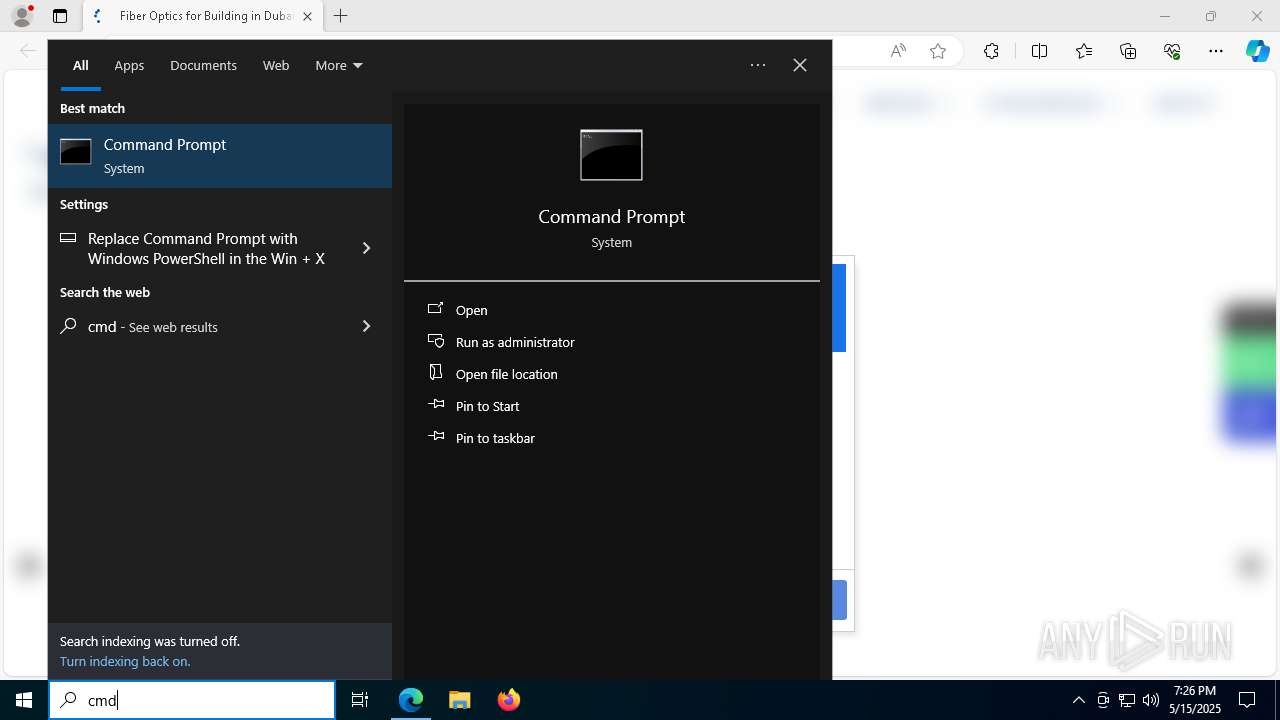Open Edge favorites list icon
Image resolution: width=1280 pixels, height=720 pixels.
click(x=1084, y=51)
